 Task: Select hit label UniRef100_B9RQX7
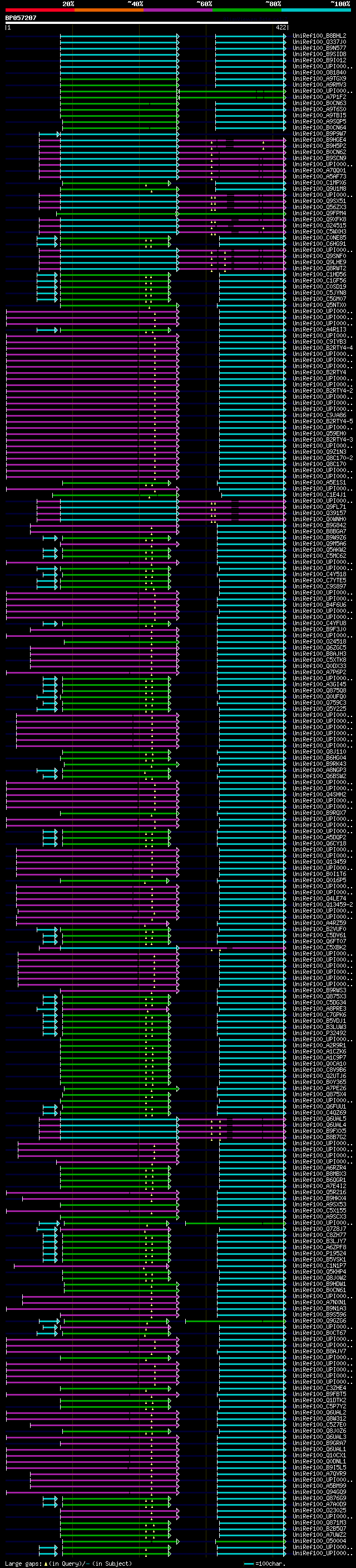(319, 813)
